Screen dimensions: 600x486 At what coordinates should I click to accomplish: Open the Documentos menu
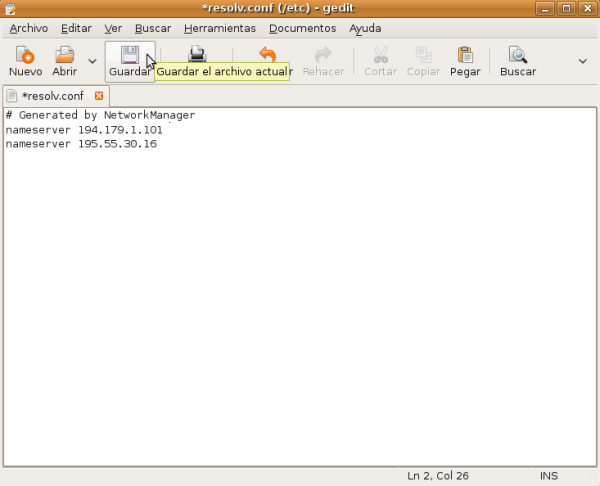pyautogui.click(x=302, y=29)
